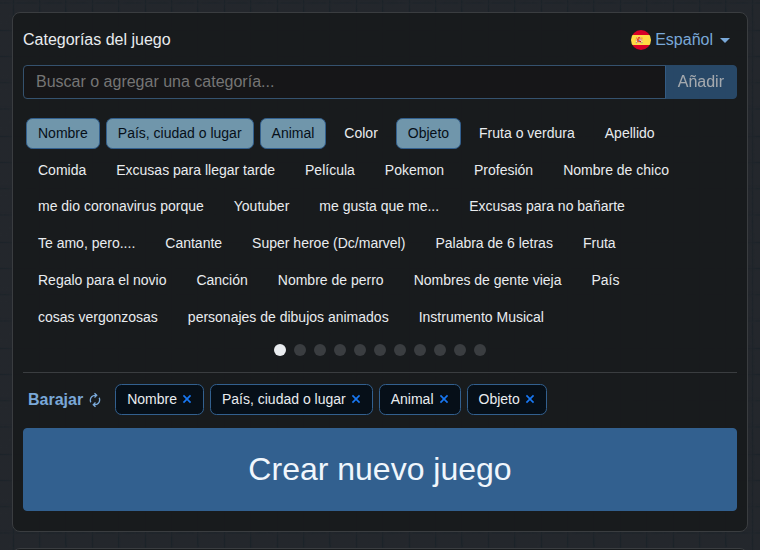Viewport: 760px width, 550px height.
Task: Select the Fruta category
Action: (599, 243)
